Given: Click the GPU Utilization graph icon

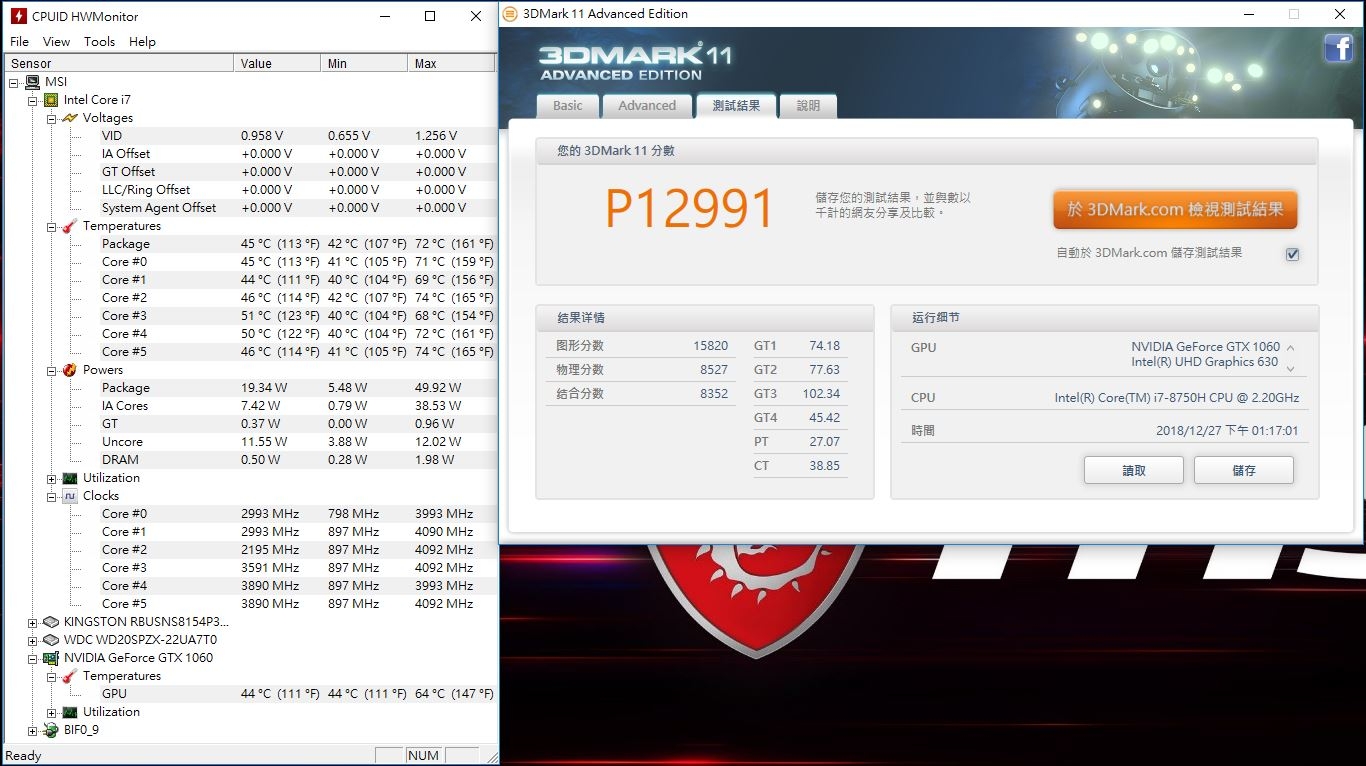Looking at the screenshot, I should (x=70, y=712).
